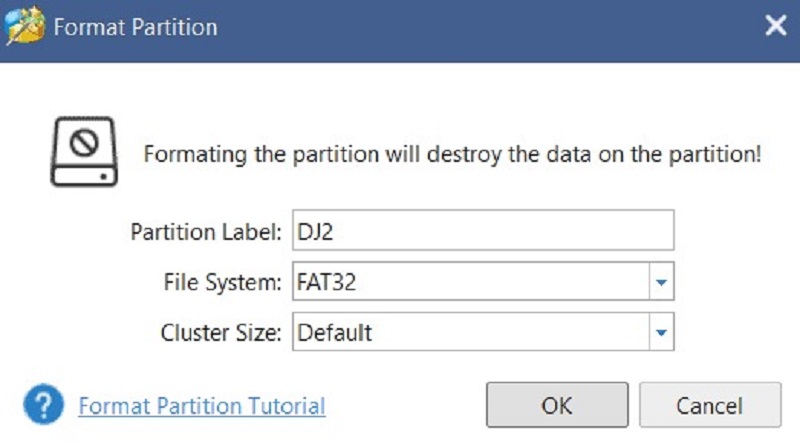800x443 pixels.
Task: Expand the Cluster Size dropdown arrow
Action: pyautogui.click(x=660, y=332)
